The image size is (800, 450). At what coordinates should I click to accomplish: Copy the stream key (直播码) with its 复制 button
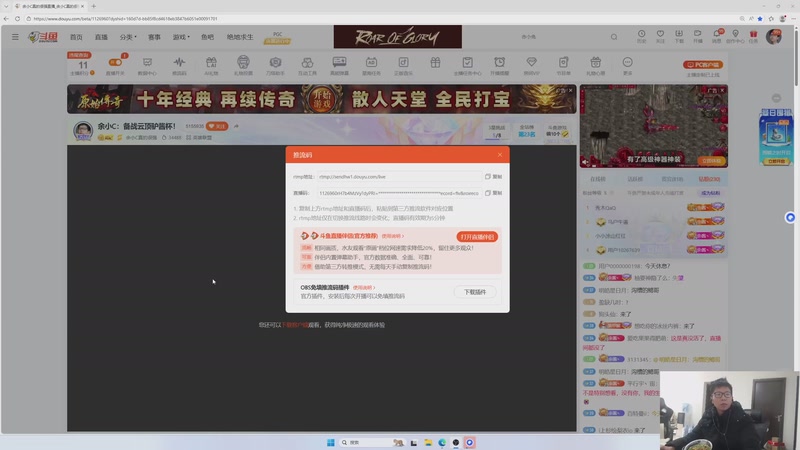[x=493, y=193]
